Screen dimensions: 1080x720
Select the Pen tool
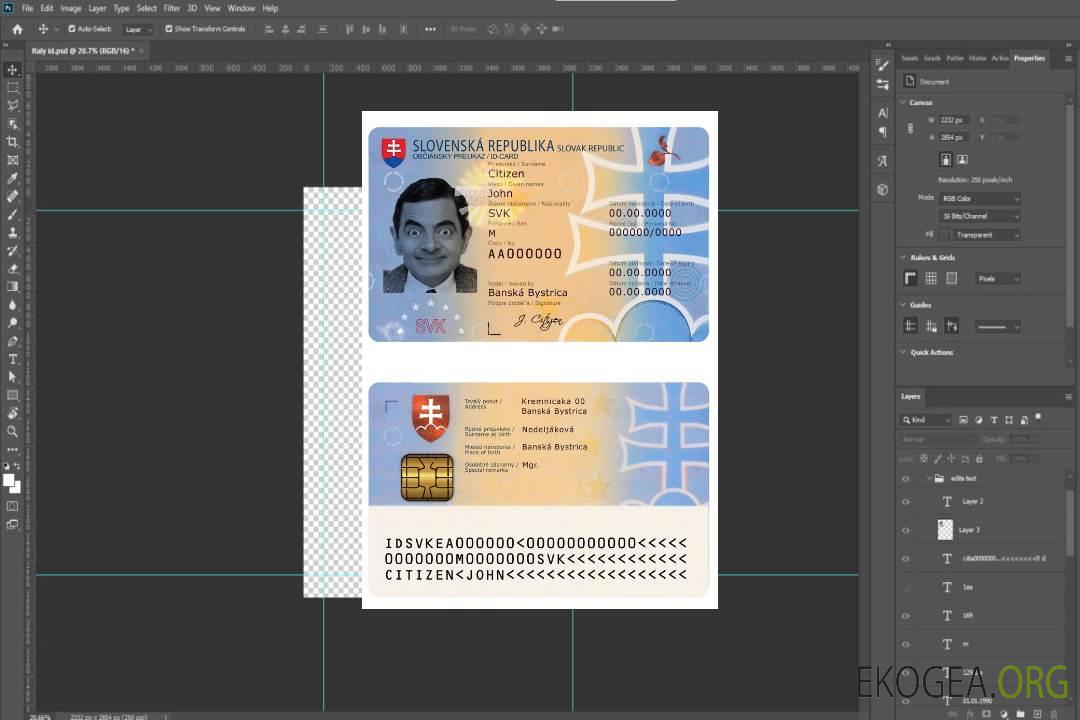(x=12, y=341)
